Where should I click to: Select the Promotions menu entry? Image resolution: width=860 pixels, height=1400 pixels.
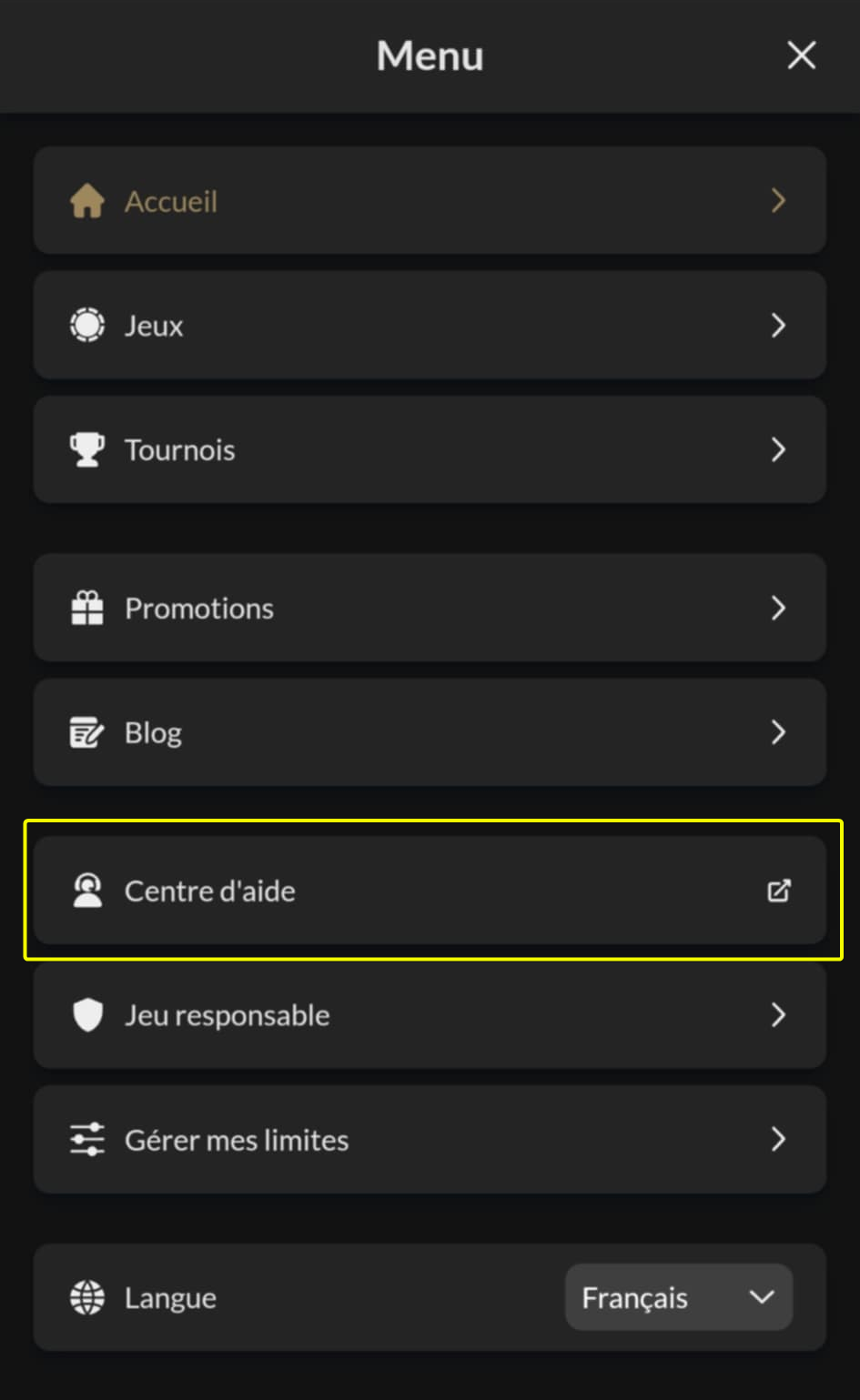coord(430,608)
